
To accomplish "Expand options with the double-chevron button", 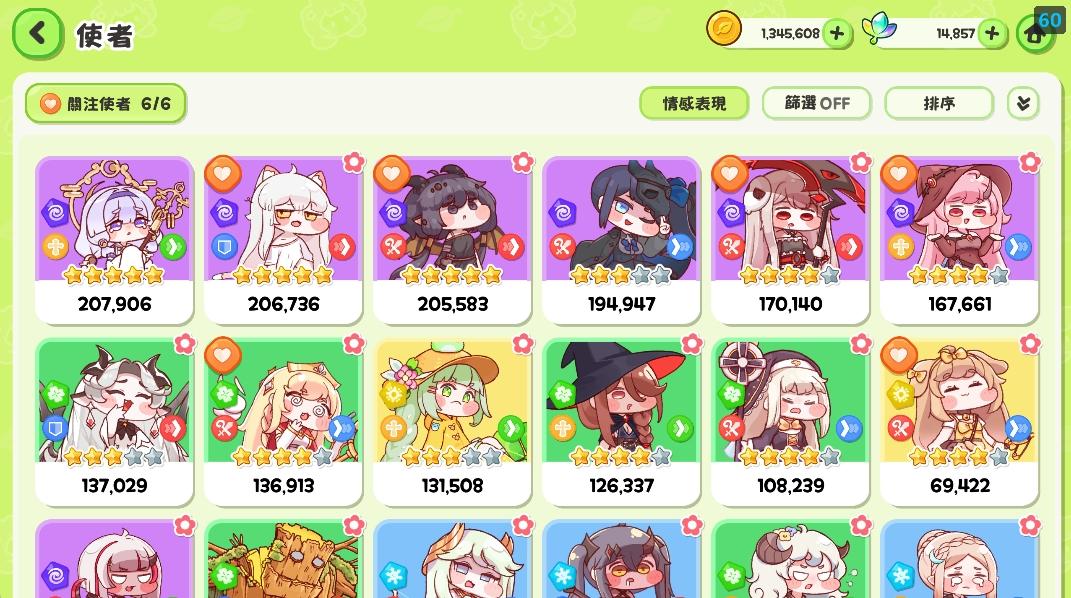I will tap(1023, 104).
